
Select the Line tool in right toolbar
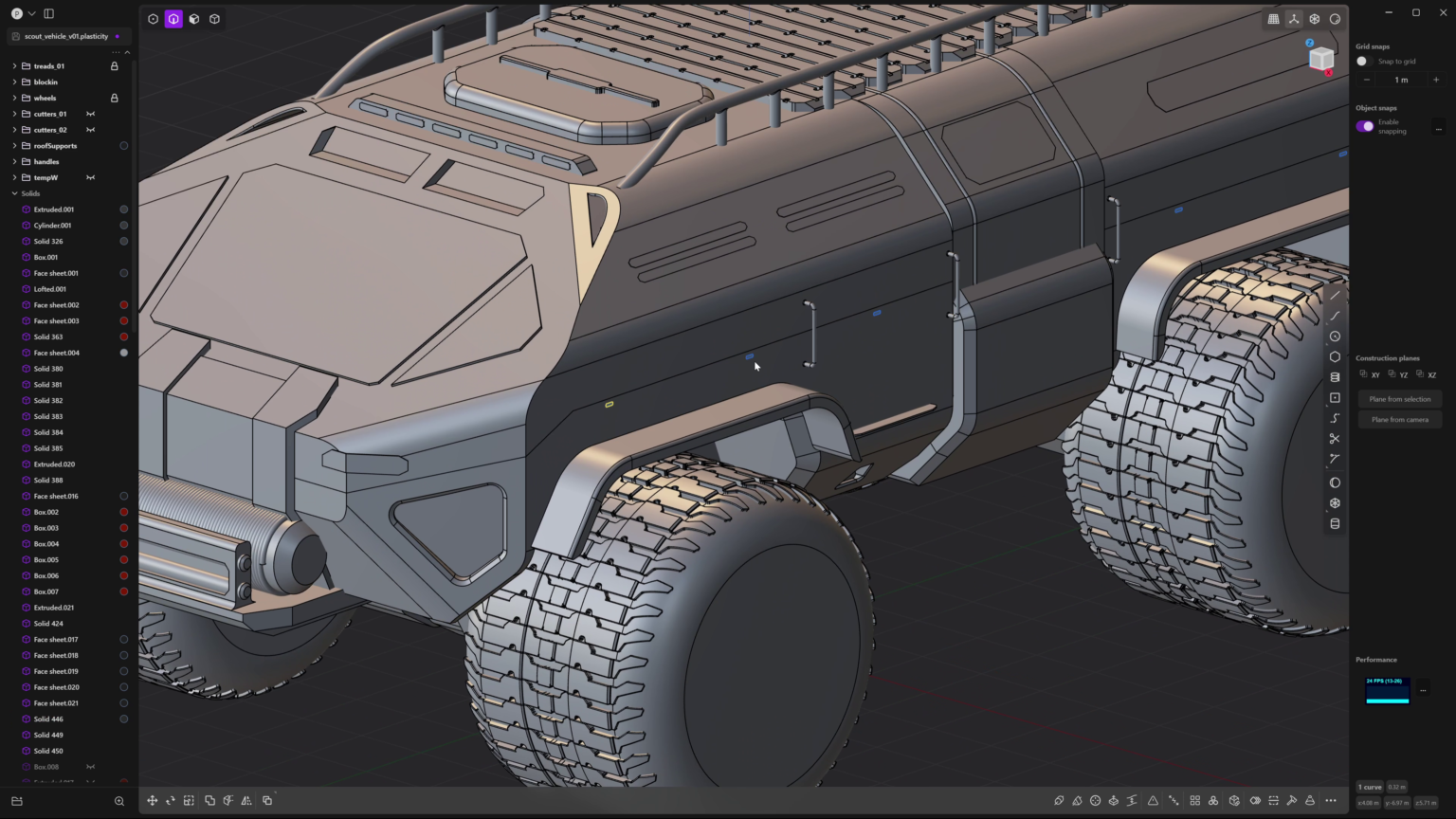click(1335, 296)
